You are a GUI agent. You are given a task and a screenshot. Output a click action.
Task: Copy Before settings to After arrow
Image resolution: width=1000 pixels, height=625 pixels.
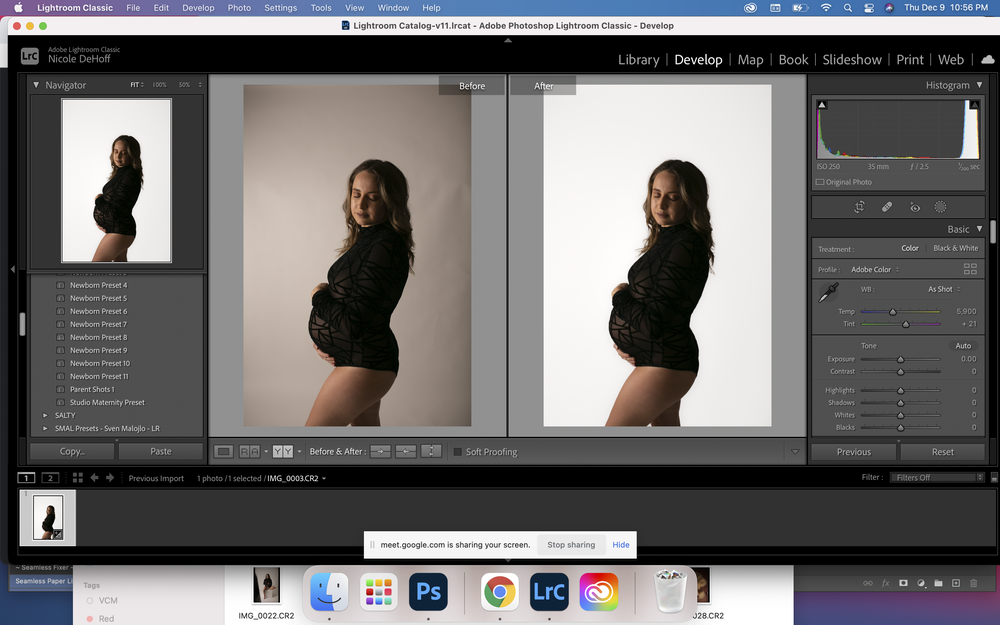pyautogui.click(x=380, y=452)
